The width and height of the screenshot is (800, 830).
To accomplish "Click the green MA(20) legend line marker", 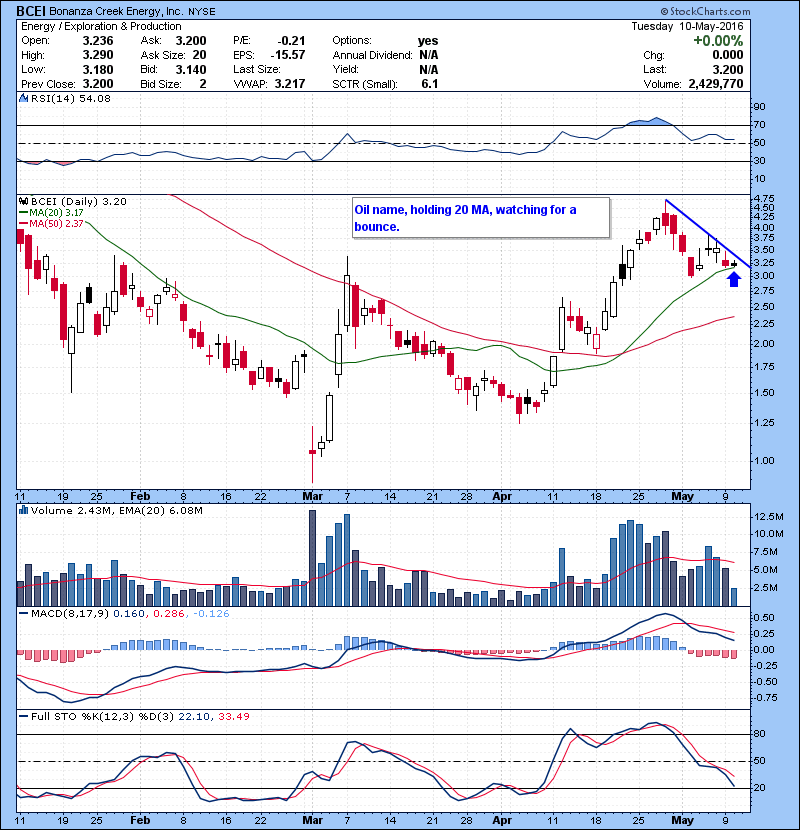I will click(24, 213).
